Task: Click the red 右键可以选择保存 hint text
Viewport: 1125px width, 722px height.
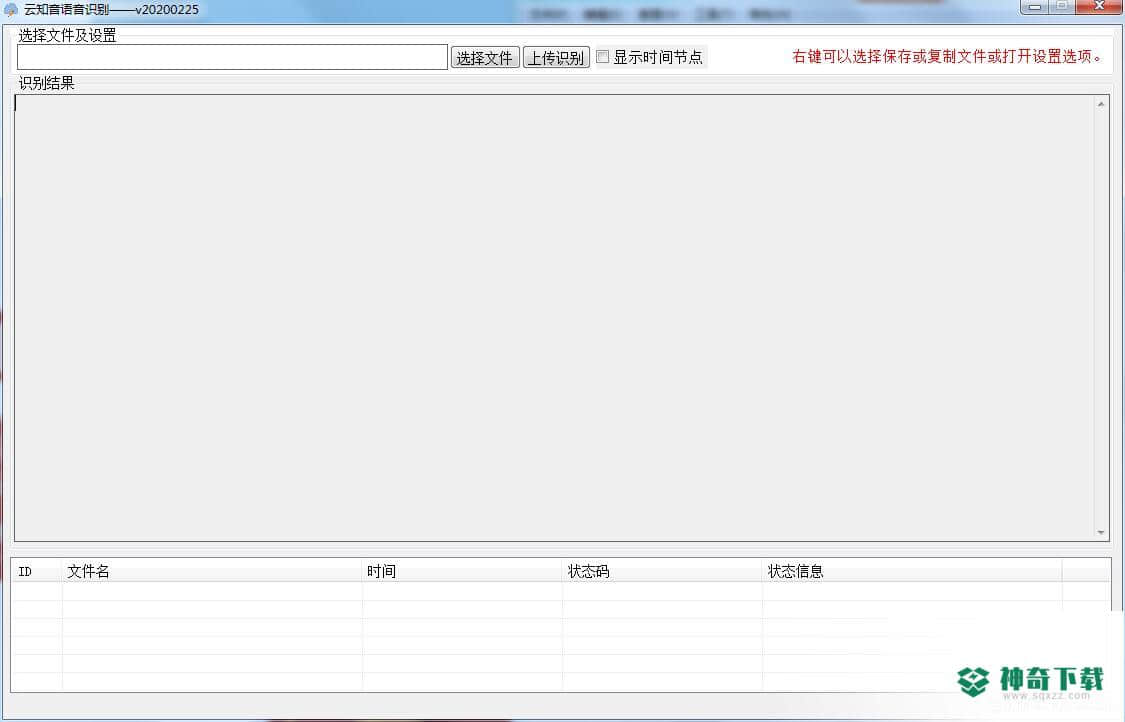Action: (947, 57)
